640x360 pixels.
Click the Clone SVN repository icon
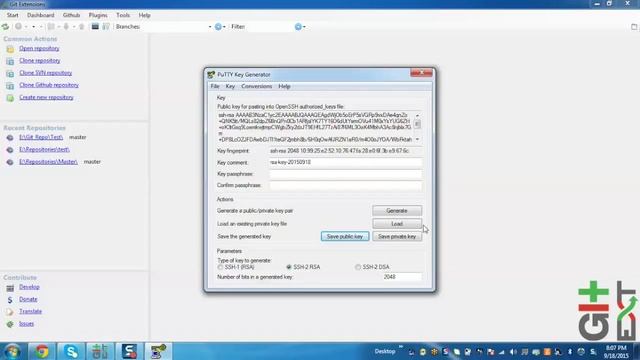(10, 73)
